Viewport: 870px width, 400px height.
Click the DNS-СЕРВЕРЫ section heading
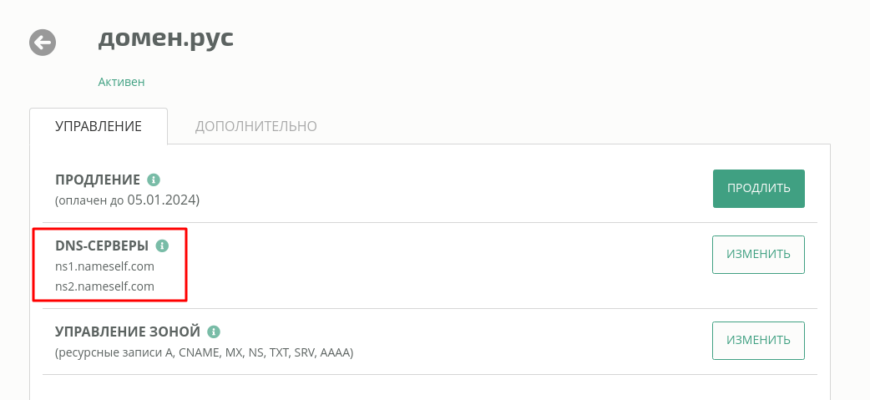[102, 246]
